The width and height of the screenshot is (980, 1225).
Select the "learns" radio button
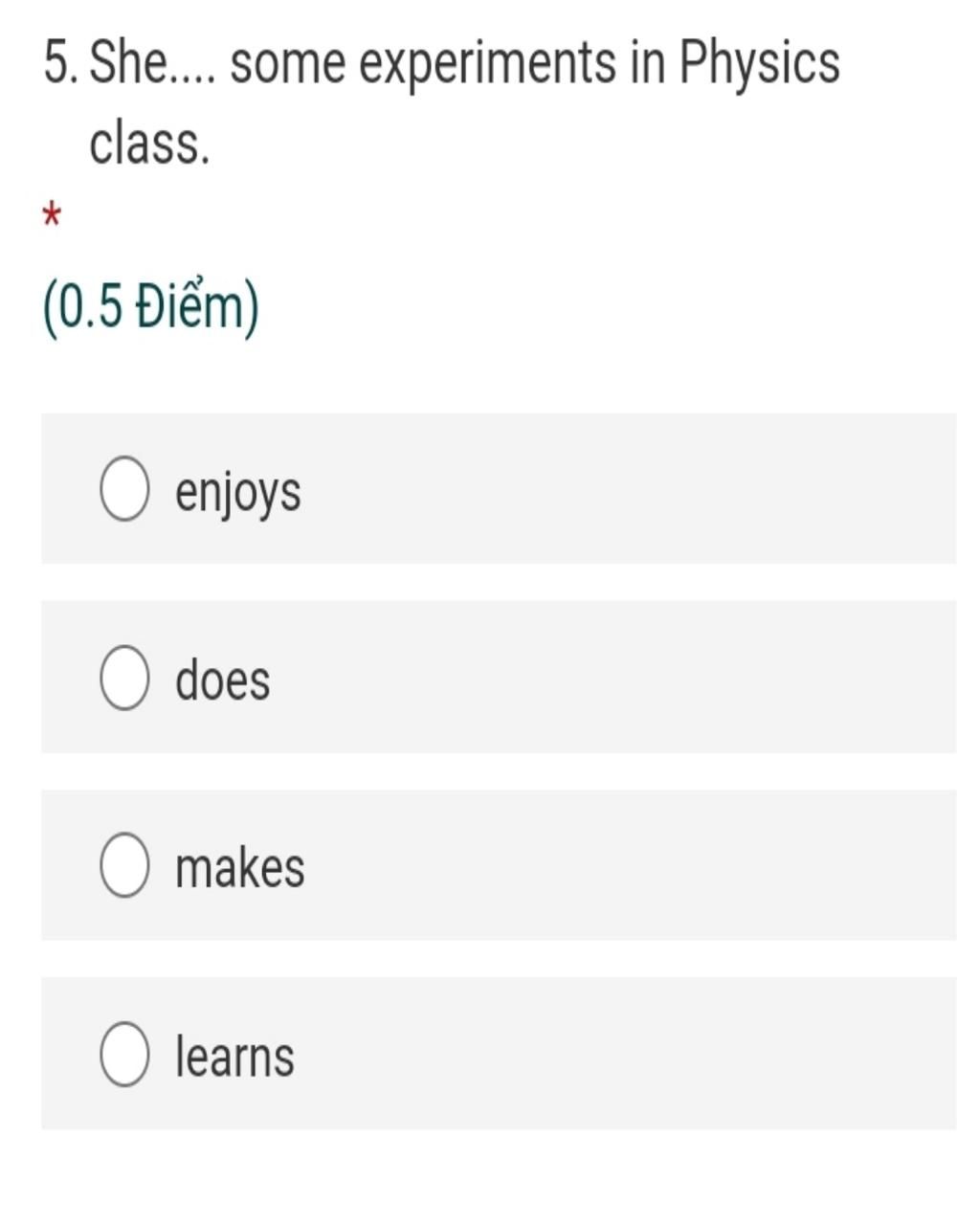[124, 1054]
